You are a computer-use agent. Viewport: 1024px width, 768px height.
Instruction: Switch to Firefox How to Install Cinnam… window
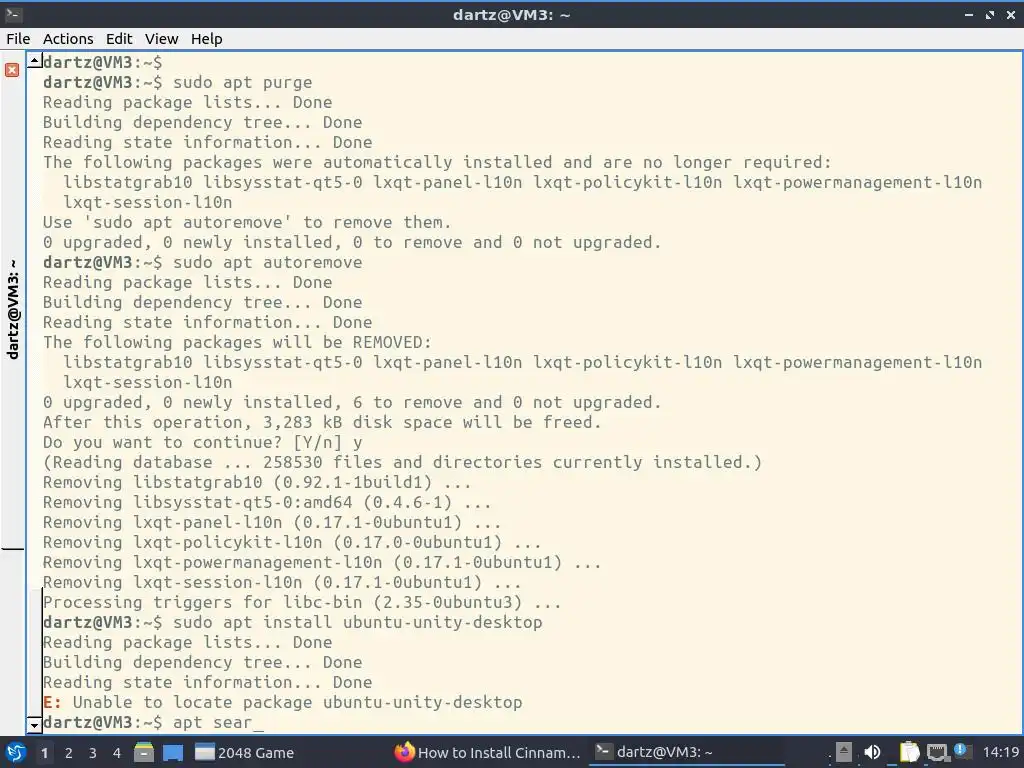coord(488,752)
